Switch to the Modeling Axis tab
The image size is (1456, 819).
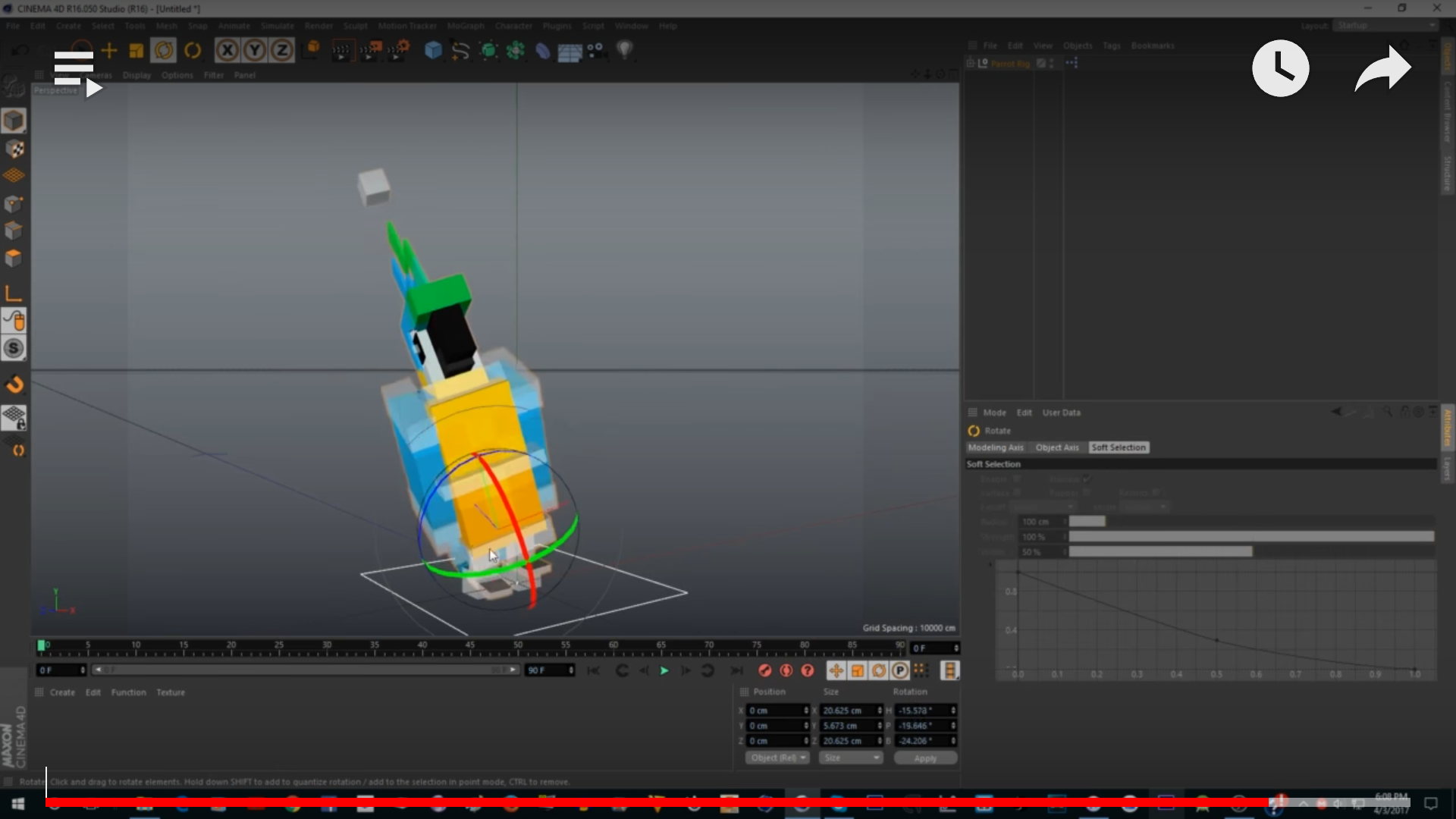coord(996,447)
